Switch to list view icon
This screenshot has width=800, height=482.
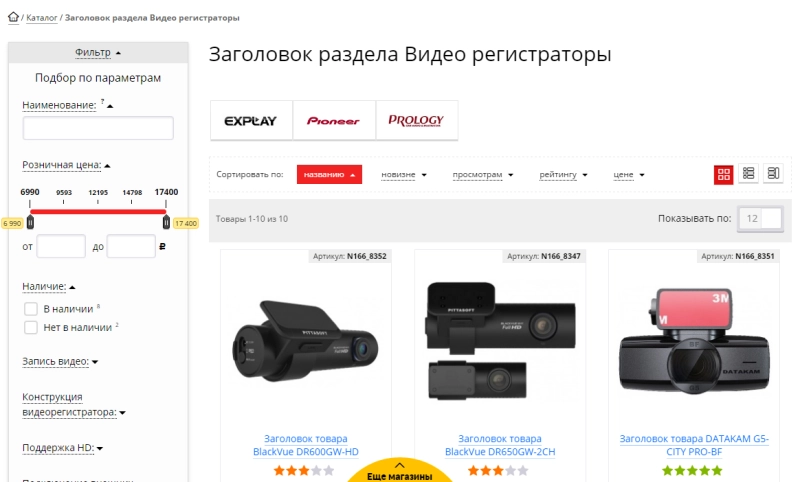748,173
